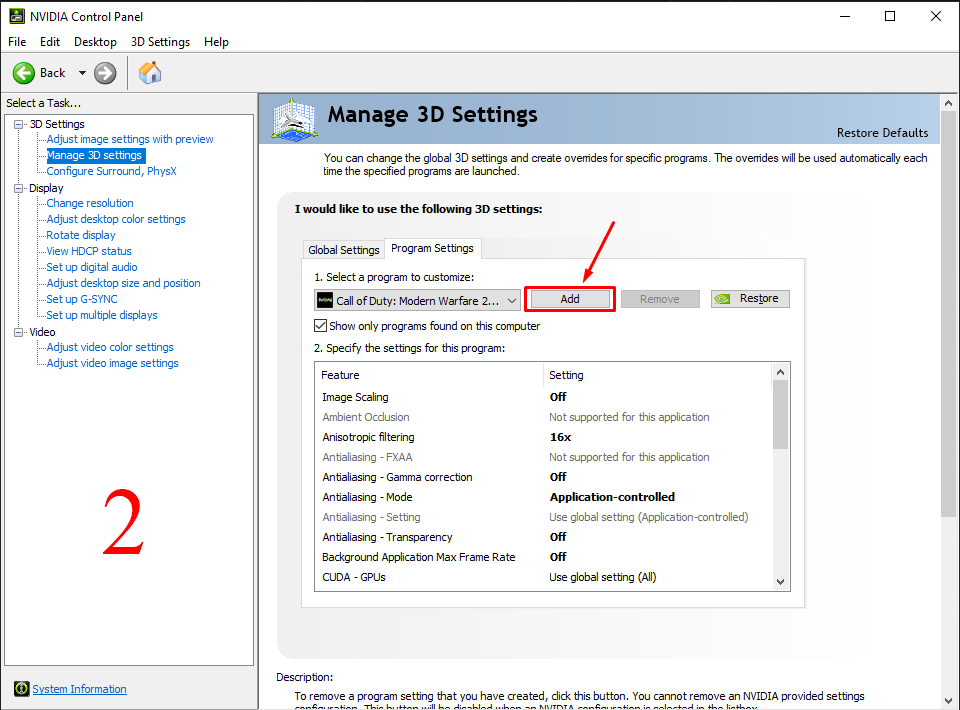Open Adjust video color settings
Screen dimensions: 960x710
pyautogui.click(x=110, y=347)
